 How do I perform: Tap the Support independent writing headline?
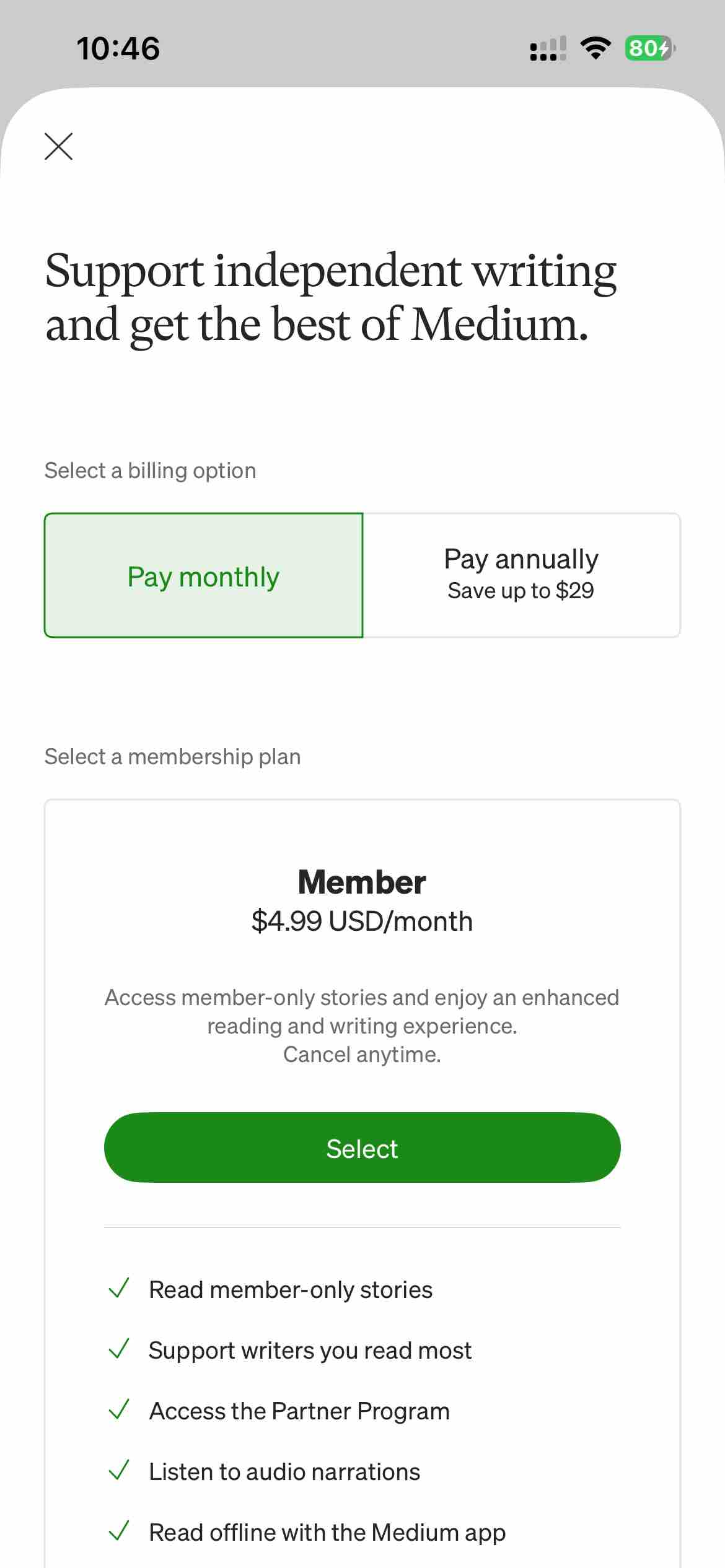coord(330,297)
